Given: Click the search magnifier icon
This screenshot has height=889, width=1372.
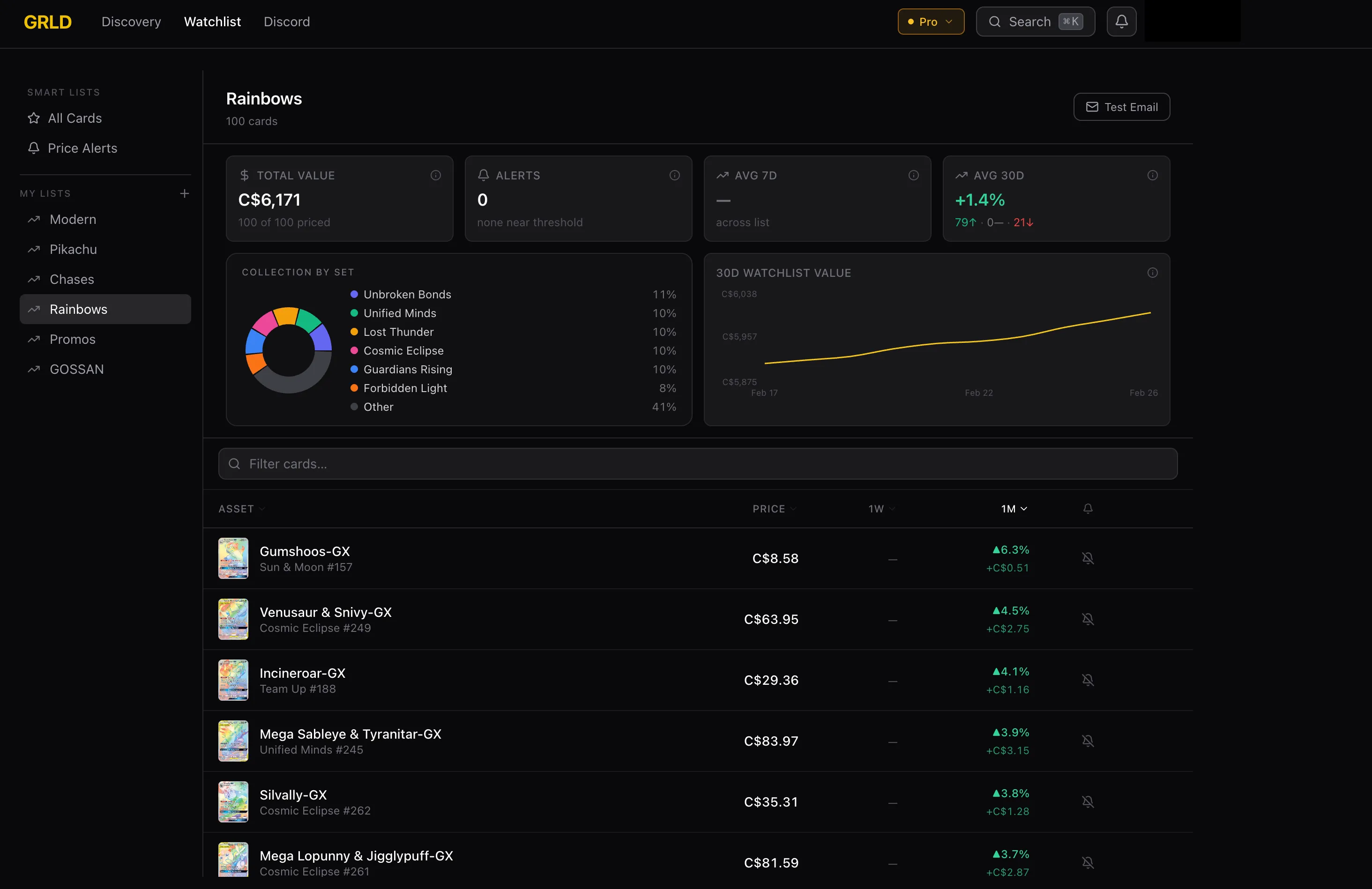Looking at the screenshot, I should (995, 22).
